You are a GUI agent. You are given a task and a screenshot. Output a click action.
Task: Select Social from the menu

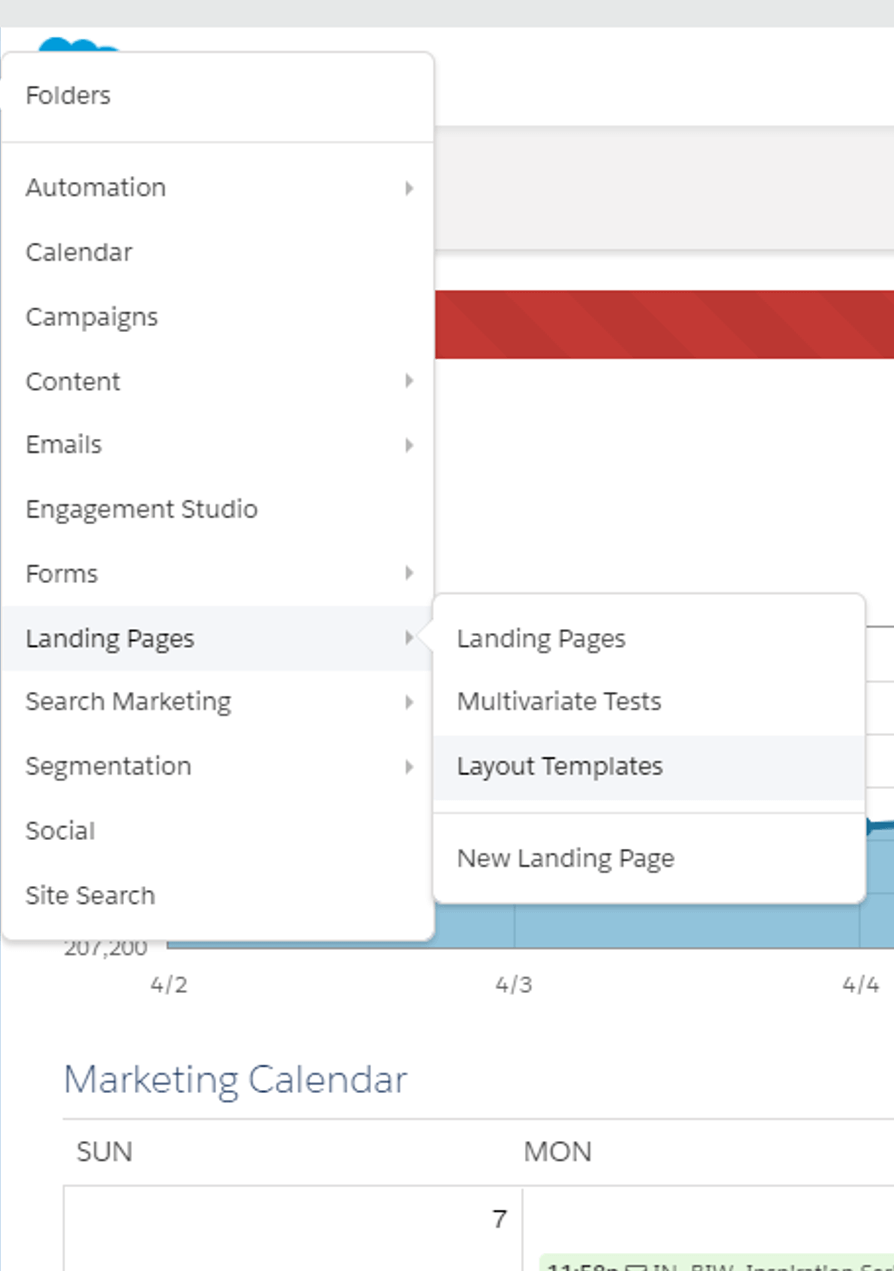[60, 831]
